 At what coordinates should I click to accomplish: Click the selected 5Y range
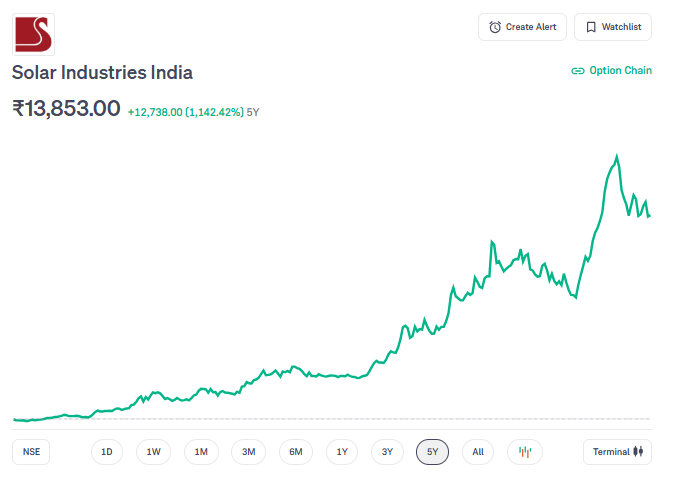coord(433,452)
